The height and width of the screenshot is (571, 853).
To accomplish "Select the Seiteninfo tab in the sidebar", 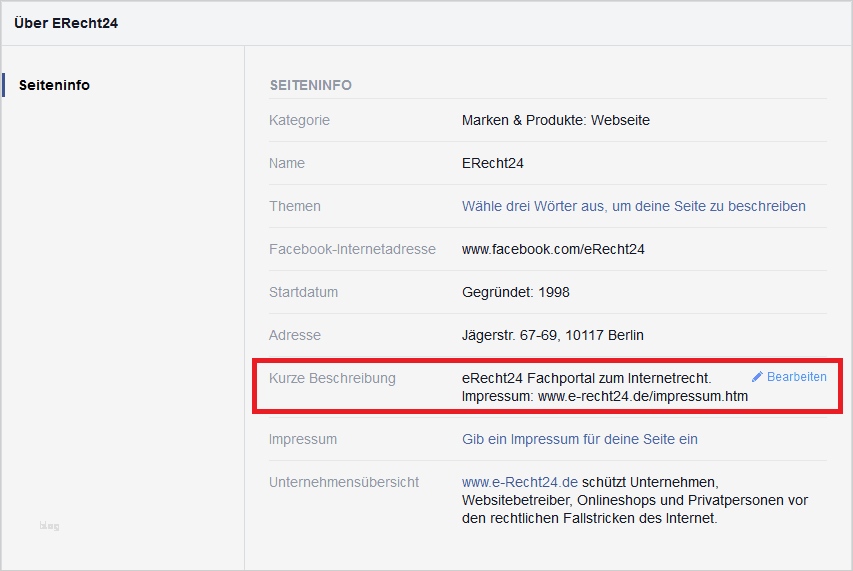I will (x=54, y=85).
